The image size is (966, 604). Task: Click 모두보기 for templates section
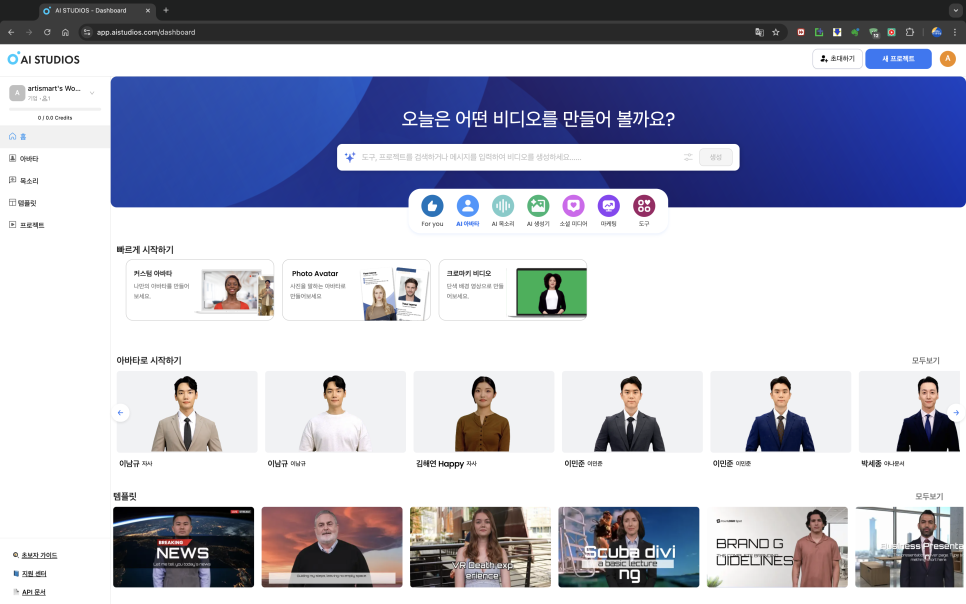point(929,496)
